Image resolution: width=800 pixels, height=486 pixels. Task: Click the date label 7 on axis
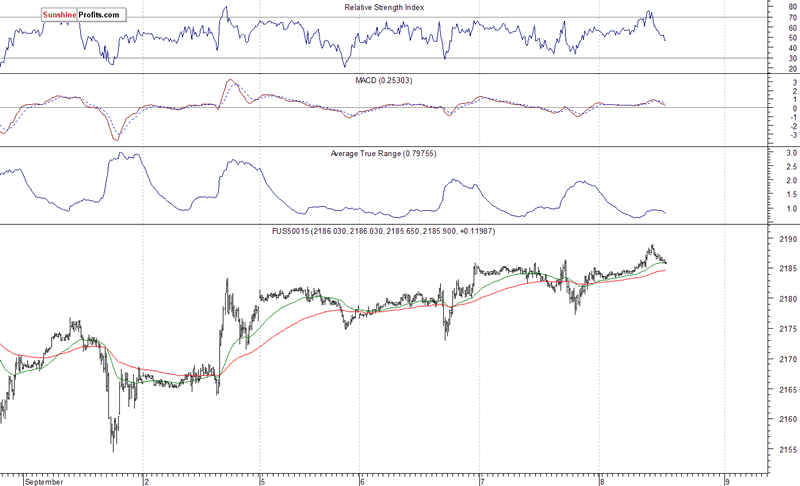coord(482,482)
